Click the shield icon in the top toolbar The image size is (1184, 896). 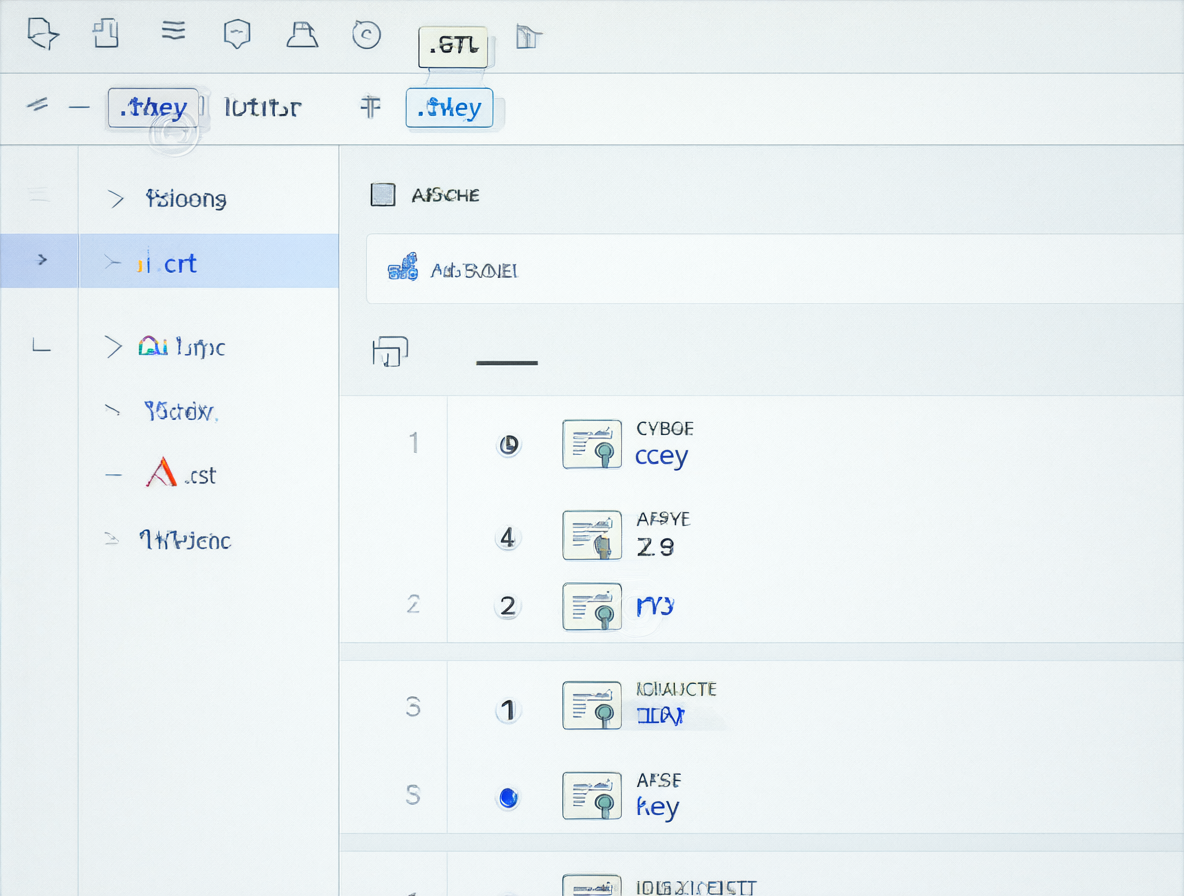(x=237, y=34)
